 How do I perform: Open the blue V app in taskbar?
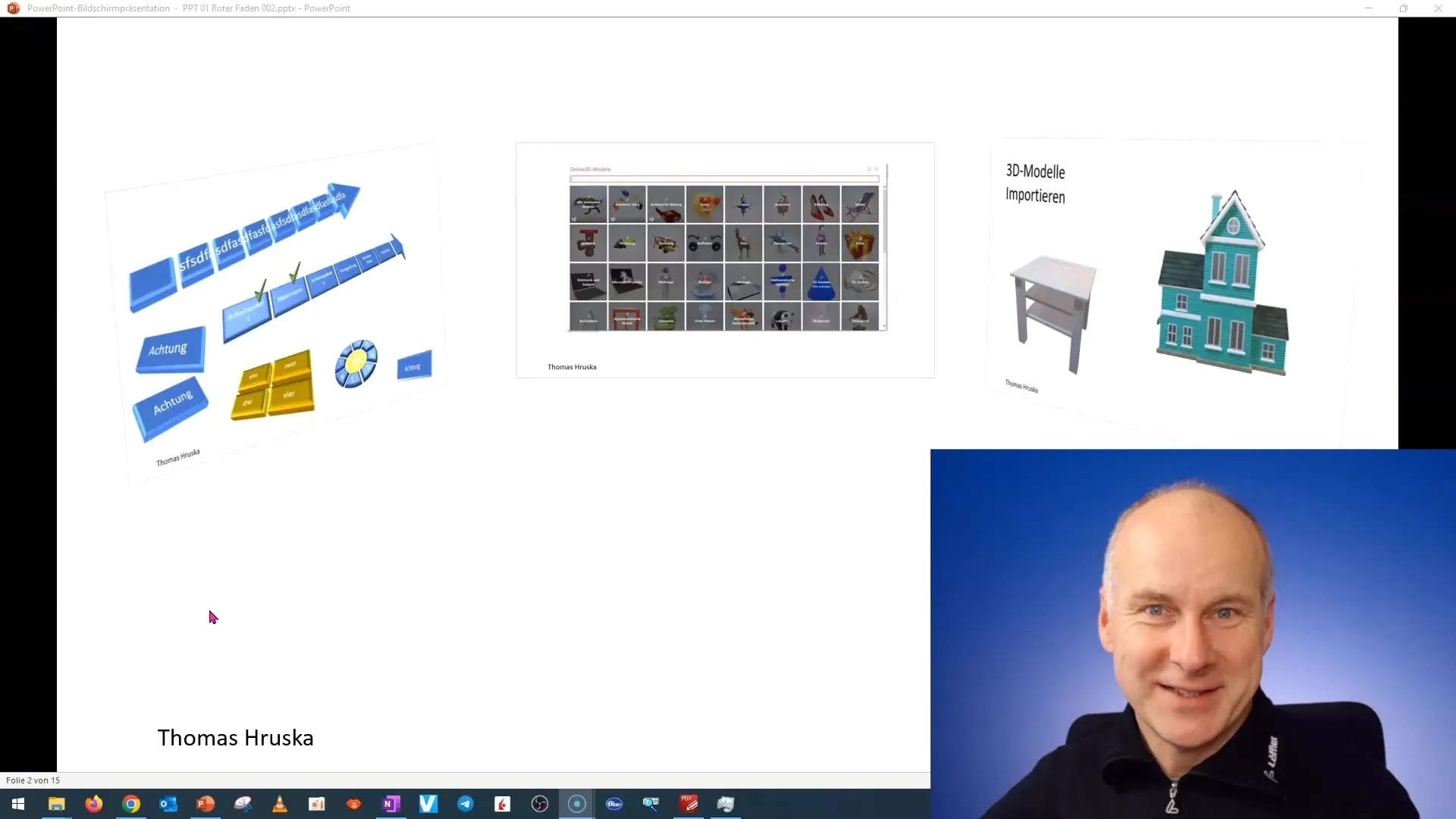pos(428,804)
